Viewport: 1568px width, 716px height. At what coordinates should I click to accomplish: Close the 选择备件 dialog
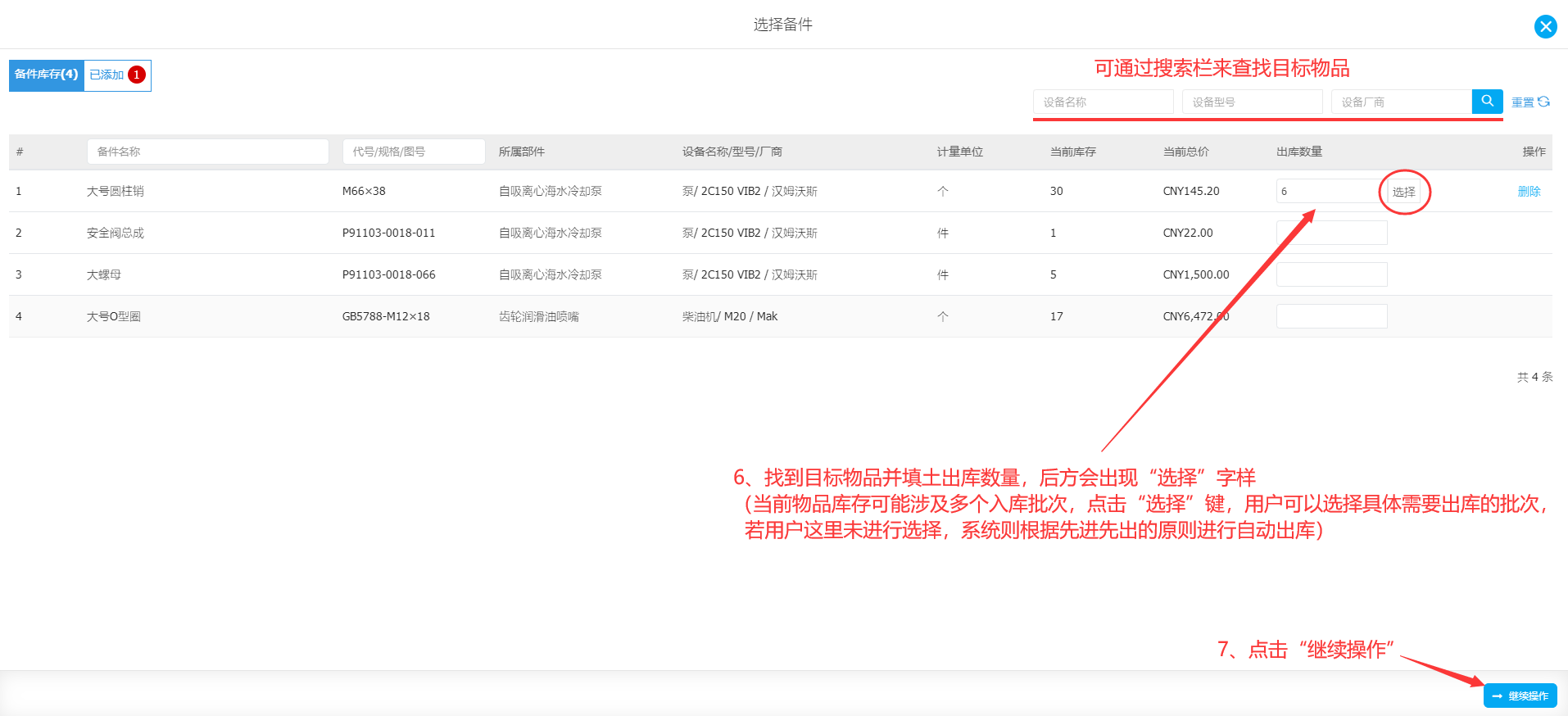pyautogui.click(x=1545, y=26)
